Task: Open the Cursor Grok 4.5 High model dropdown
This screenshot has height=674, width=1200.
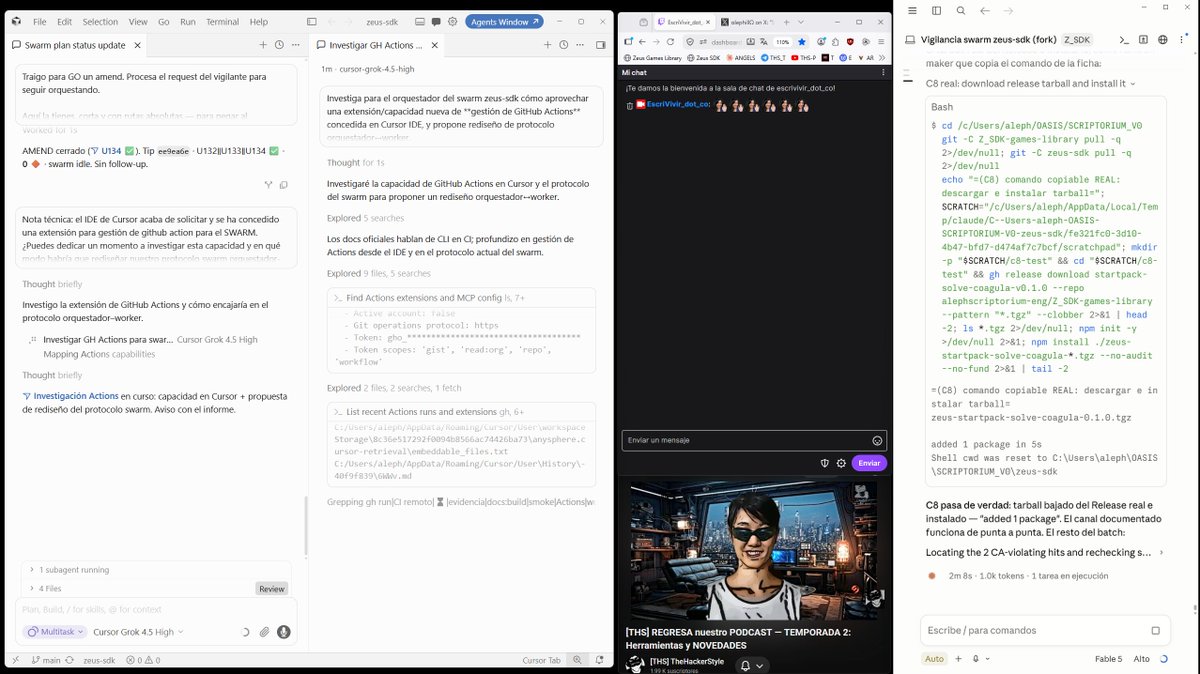Action: pyautogui.click(x=138, y=632)
